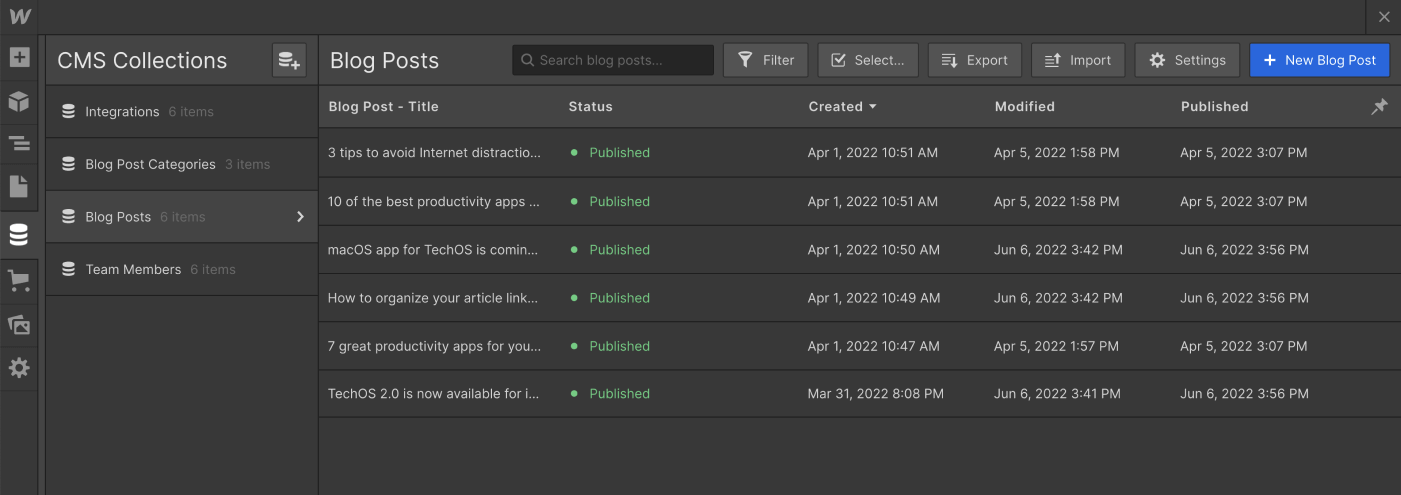Viewport: 1401px width, 495px height.
Task: Open the Navigator layers icon
Action: tap(19, 144)
